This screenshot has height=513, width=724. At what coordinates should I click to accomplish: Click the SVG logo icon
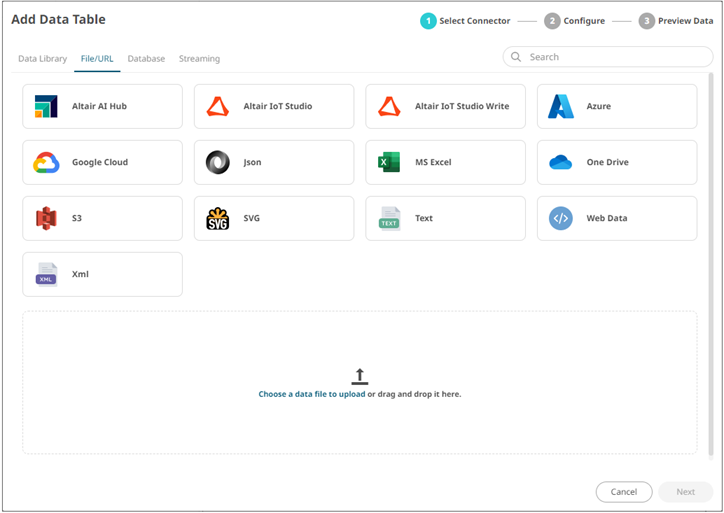pyautogui.click(x=217, y=219)
